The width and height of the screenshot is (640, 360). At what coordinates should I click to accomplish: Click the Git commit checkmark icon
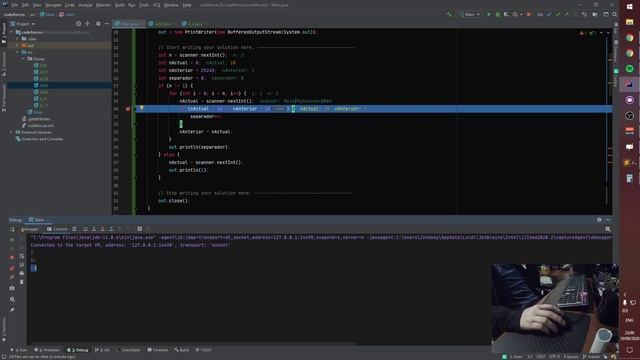558,14
